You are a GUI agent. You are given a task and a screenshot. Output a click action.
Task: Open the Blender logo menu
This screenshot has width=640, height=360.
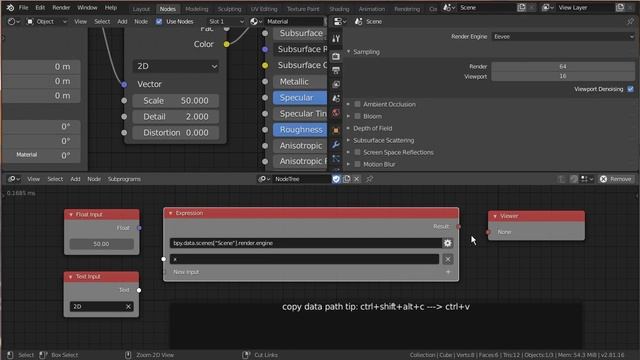point(10,8)
